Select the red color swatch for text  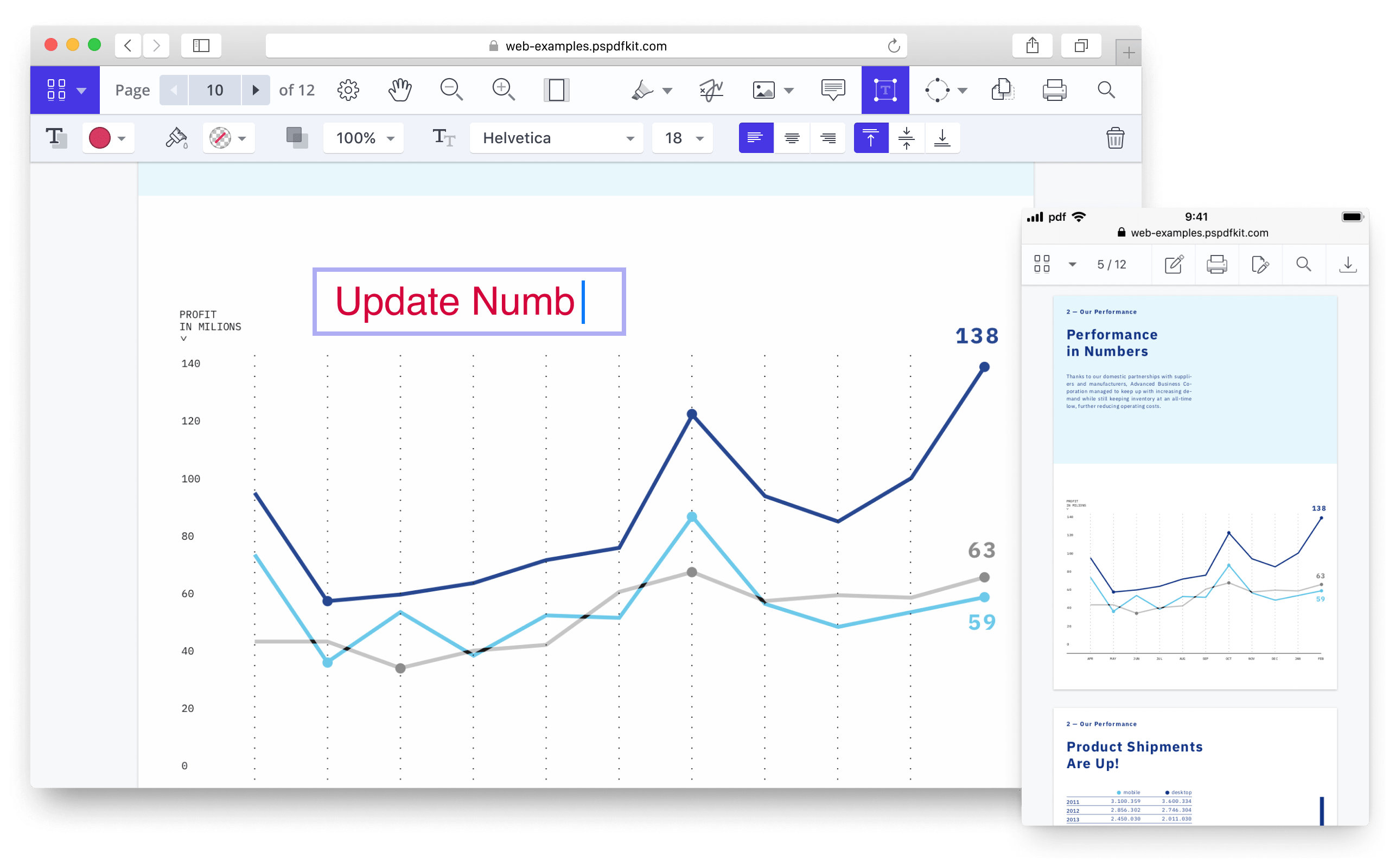pyautogui.click(x=100, y=138)
